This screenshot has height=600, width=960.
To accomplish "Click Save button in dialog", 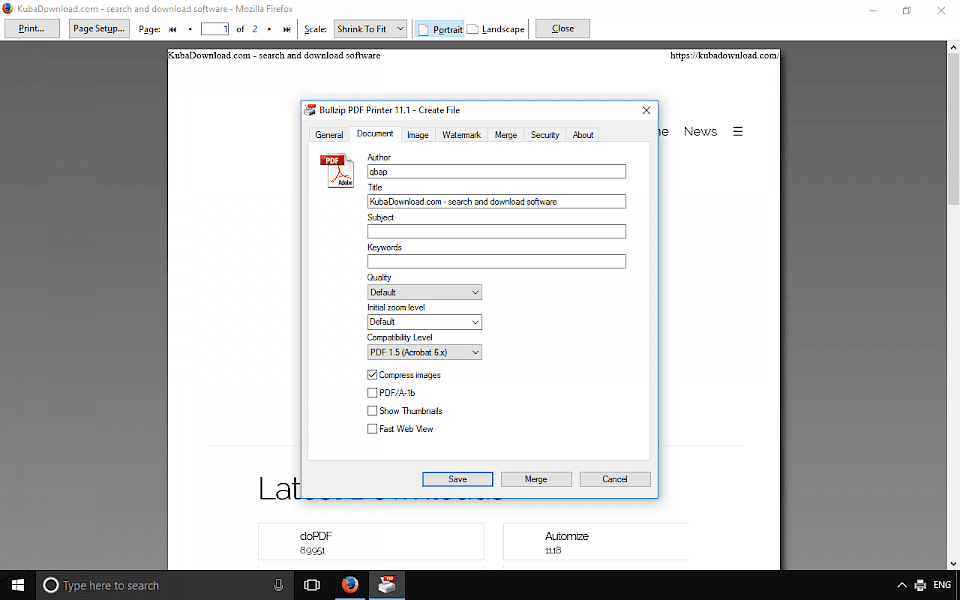I will (457, 479).
